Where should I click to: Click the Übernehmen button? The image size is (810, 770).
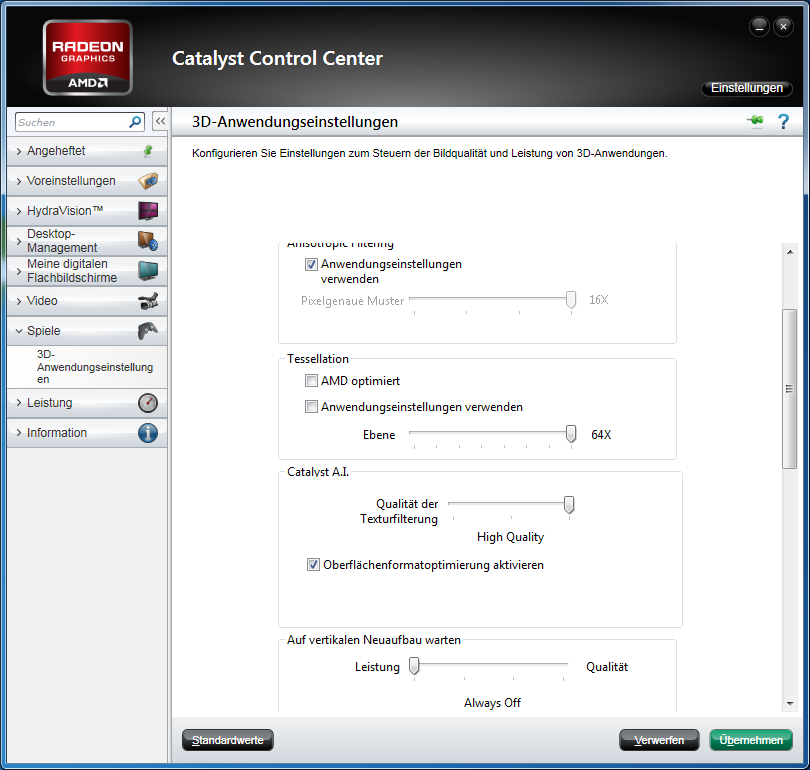point(751,740)
